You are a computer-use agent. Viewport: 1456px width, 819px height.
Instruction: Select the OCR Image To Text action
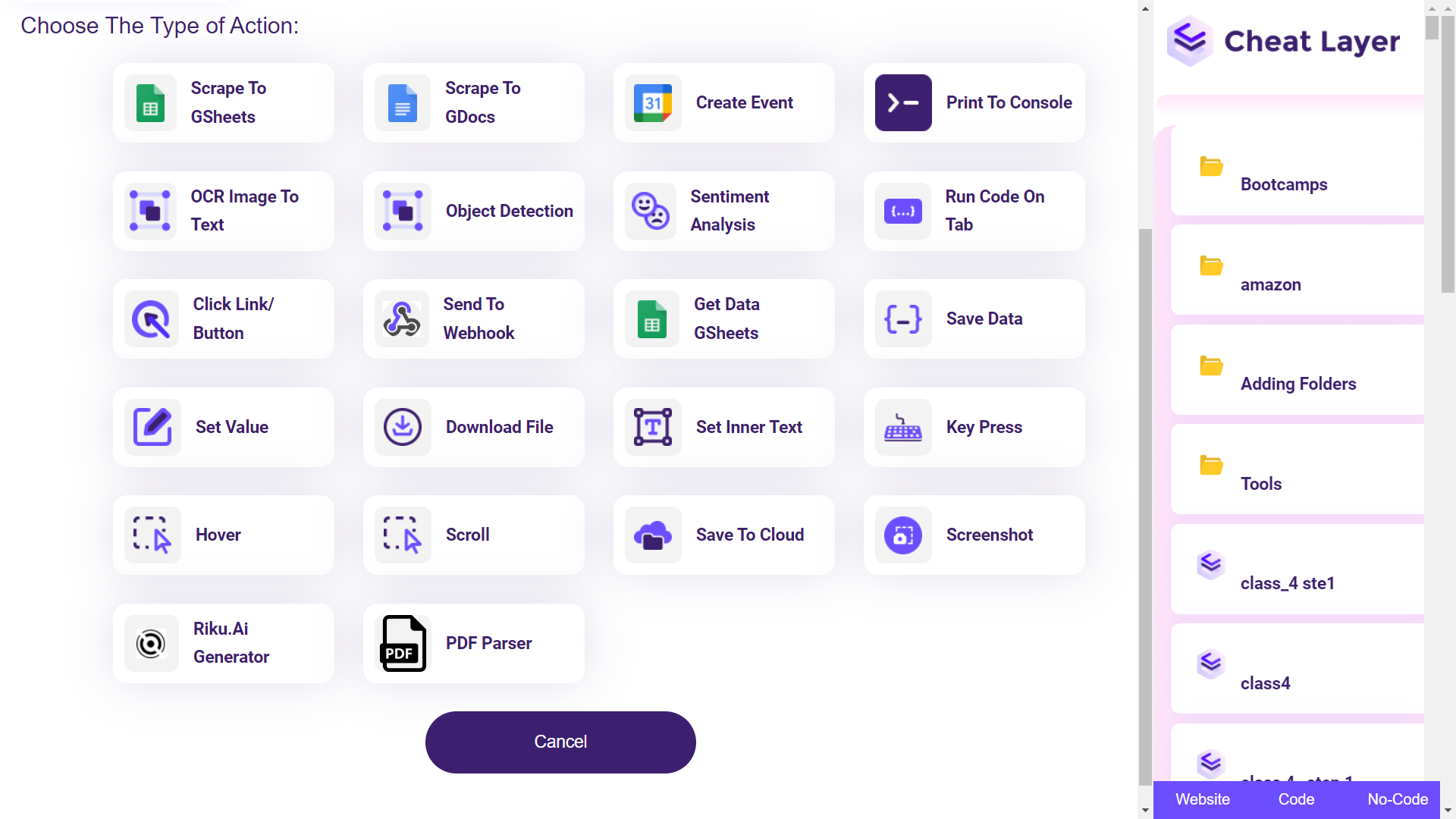[x=223, y=211]
